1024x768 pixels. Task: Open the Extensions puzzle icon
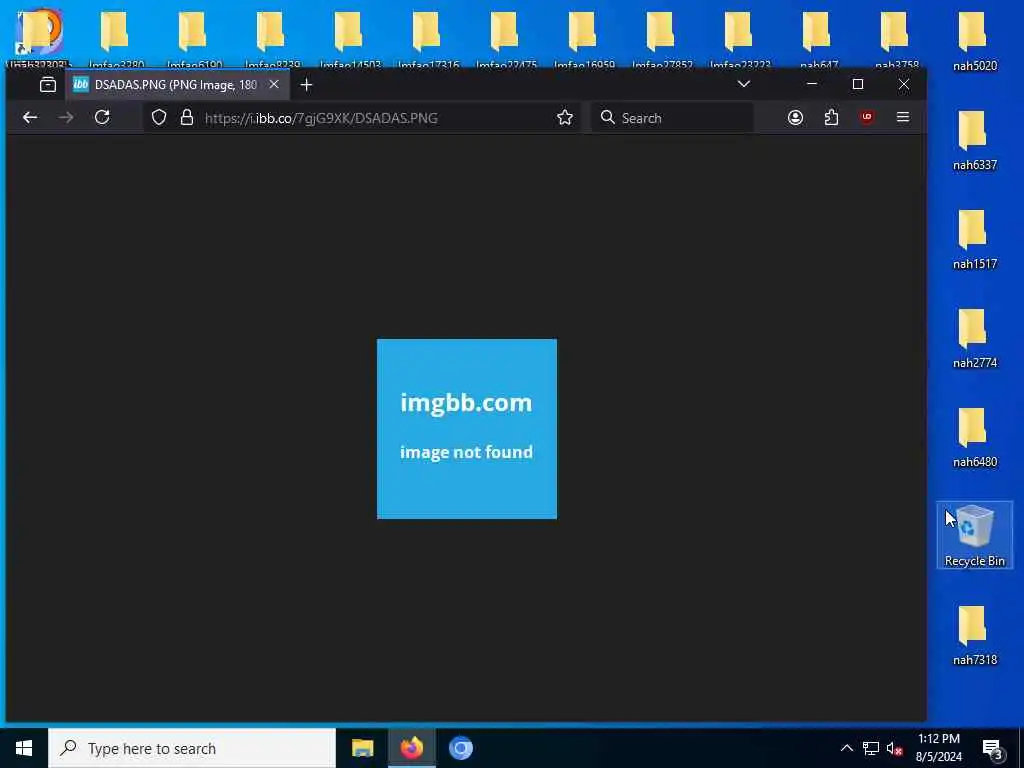click(x=831, y=118)
